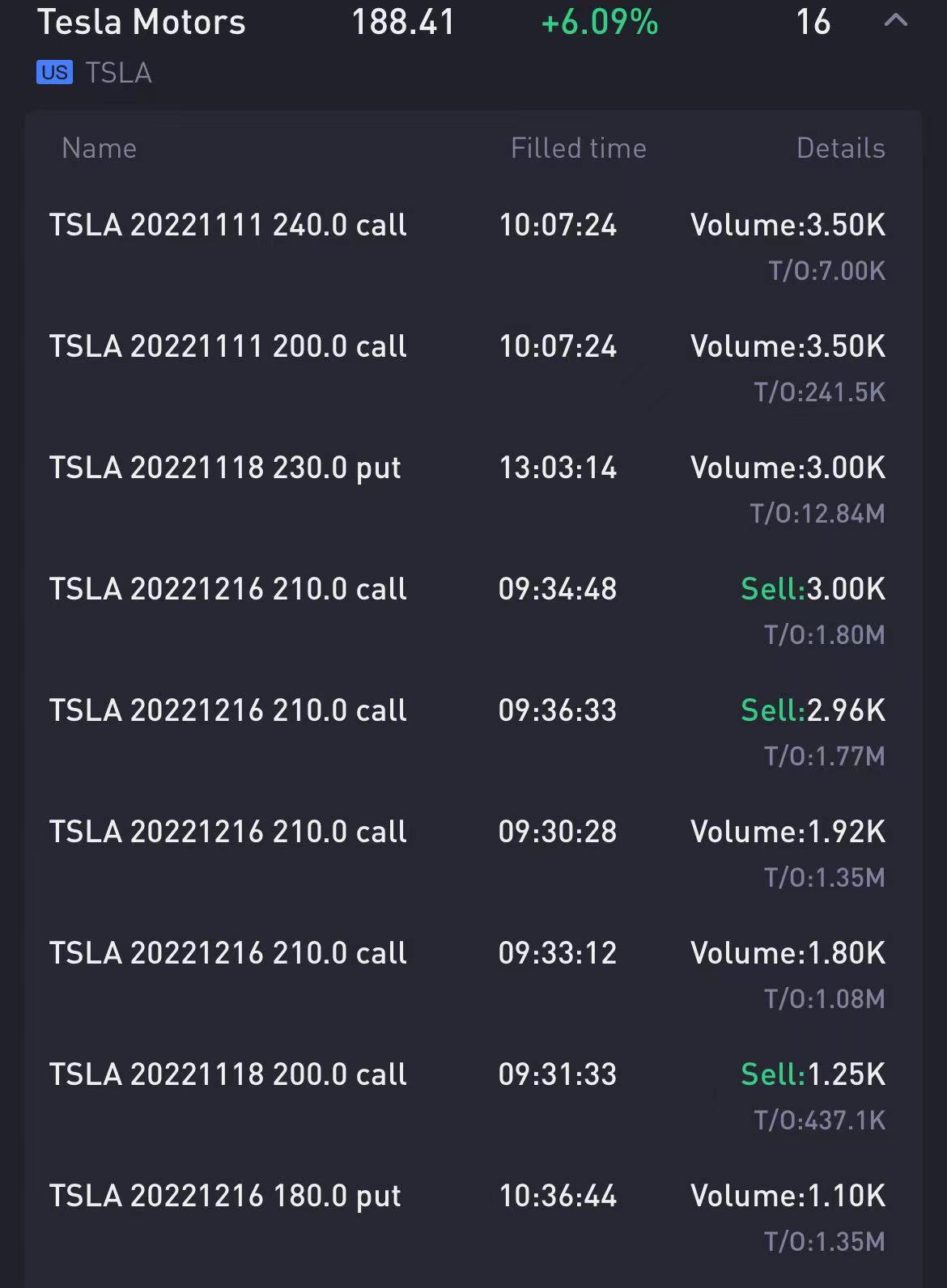947x1288 pixels.
Task: Tap the Sell:3.00K detail value
Action: 813,589
